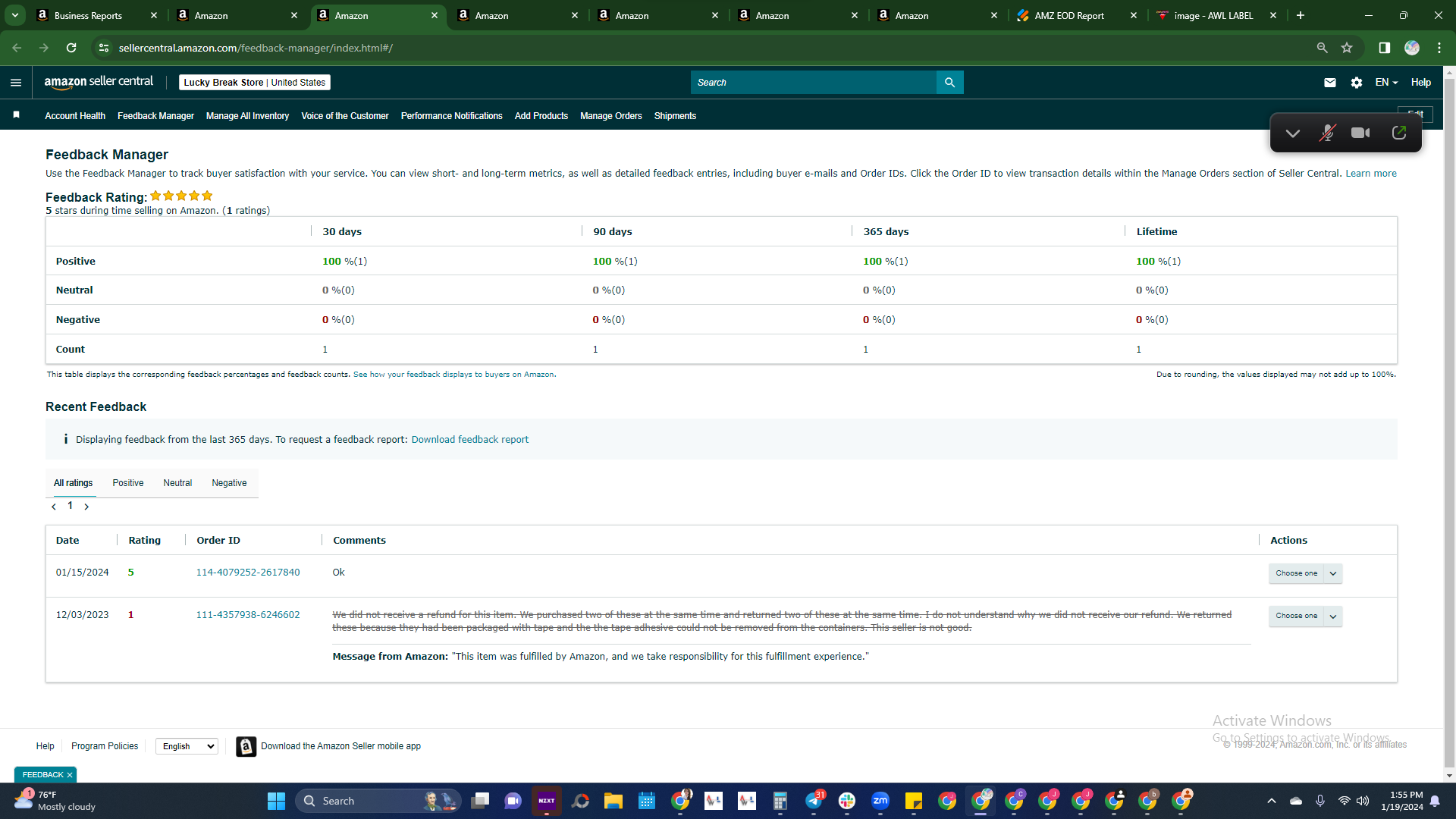Open order 114-4079252-2617840
The image size is (1456, 819).
(248, 573)
